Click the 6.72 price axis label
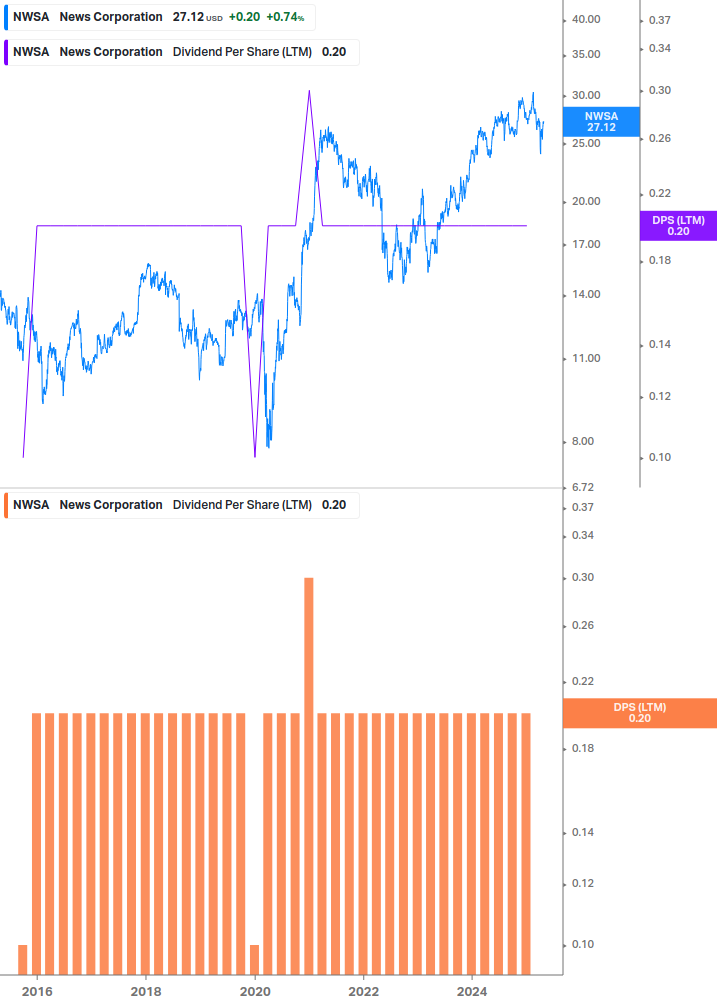Screen dimensions: 717x1005 583,488
